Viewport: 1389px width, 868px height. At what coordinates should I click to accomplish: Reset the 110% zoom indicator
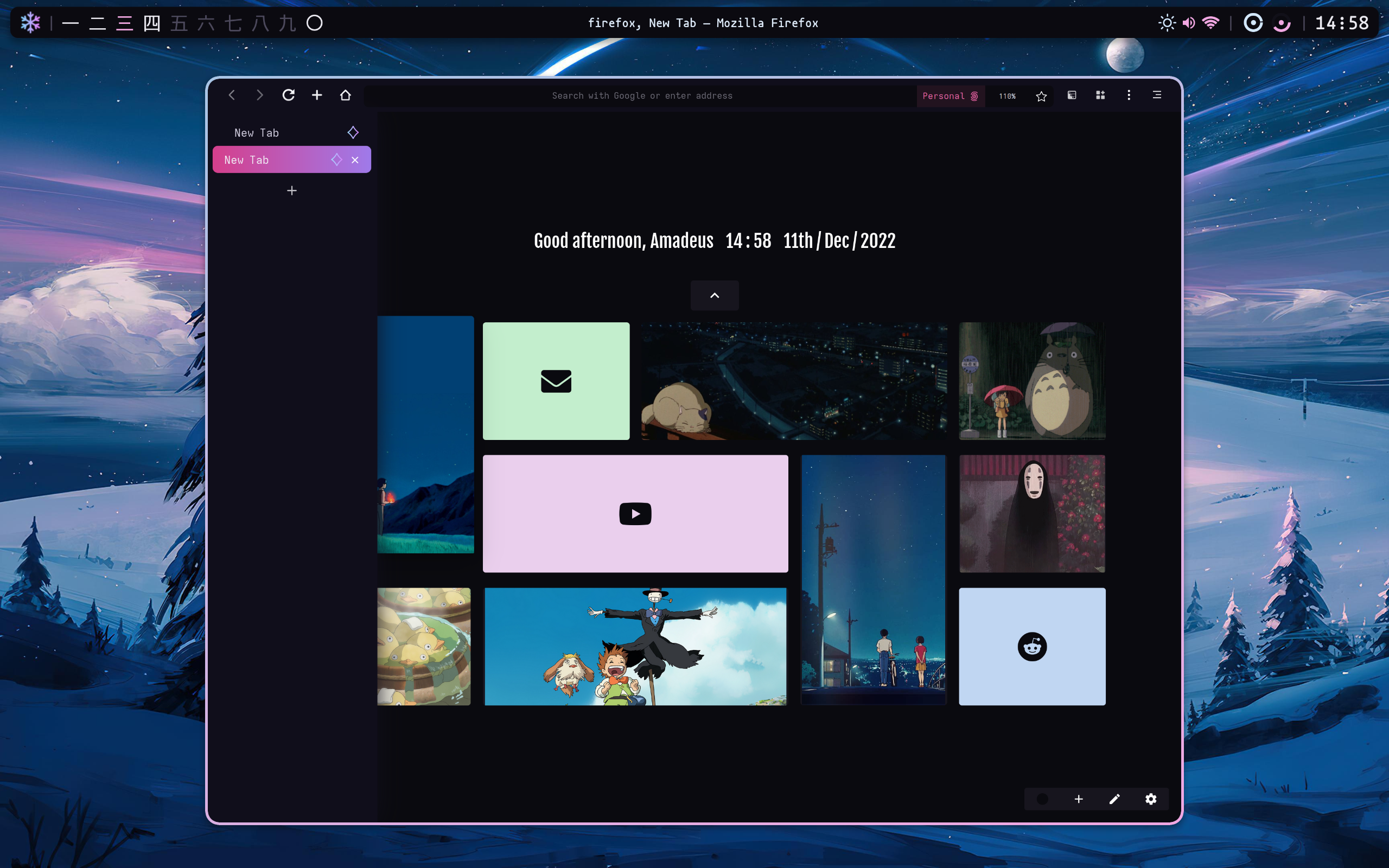(x=1006, y=97)
